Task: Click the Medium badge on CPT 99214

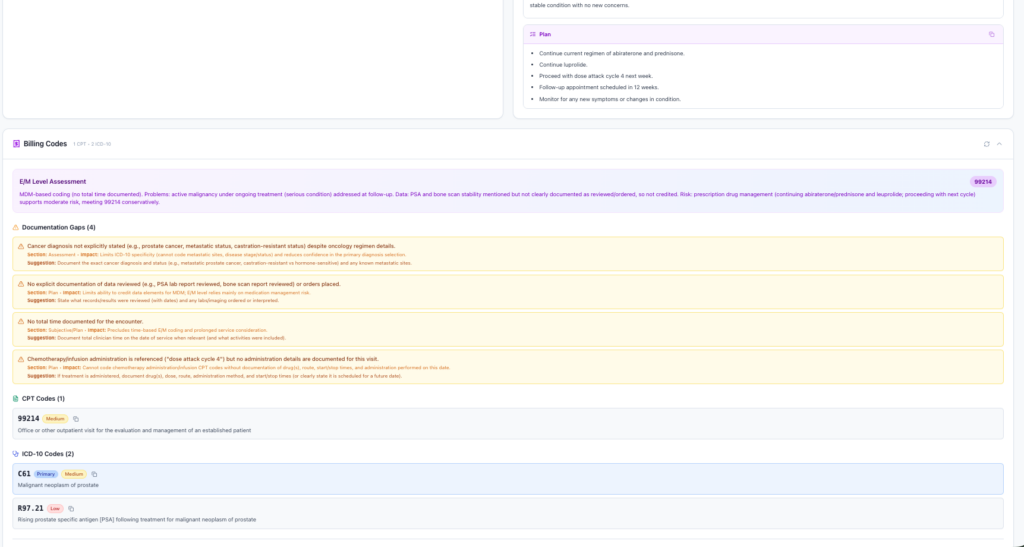Action: point(56,419)
